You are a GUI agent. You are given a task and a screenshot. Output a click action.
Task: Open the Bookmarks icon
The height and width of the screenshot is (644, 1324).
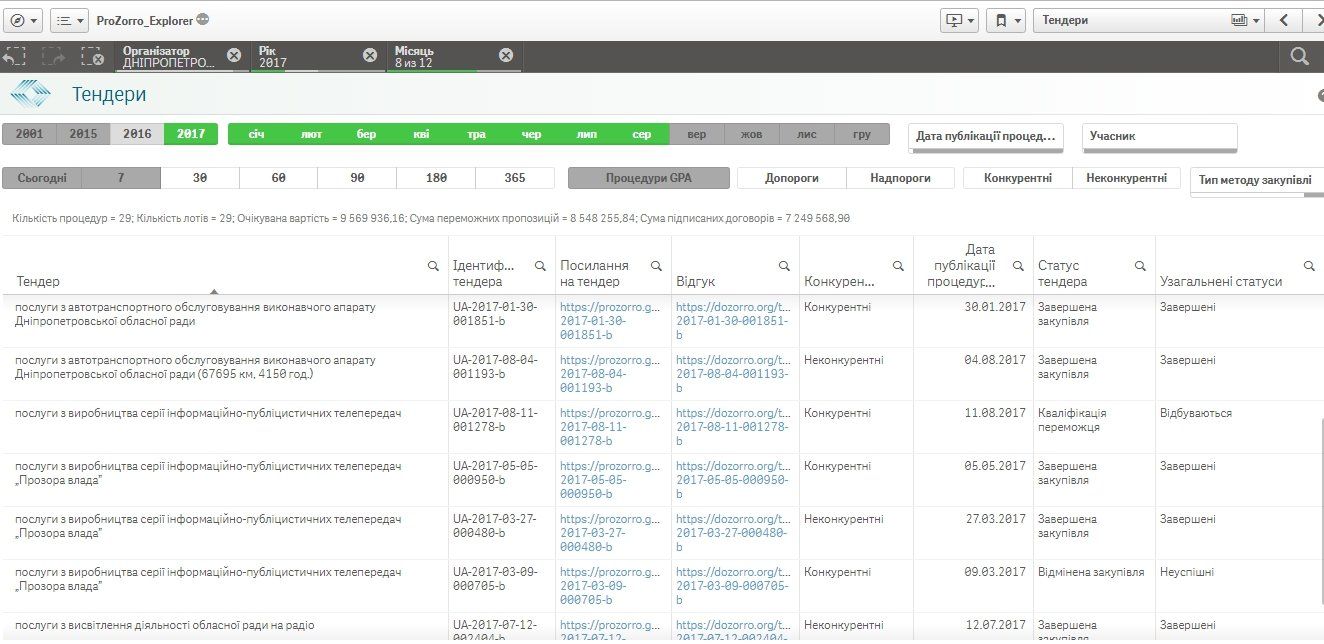[x=1001, y=18]
